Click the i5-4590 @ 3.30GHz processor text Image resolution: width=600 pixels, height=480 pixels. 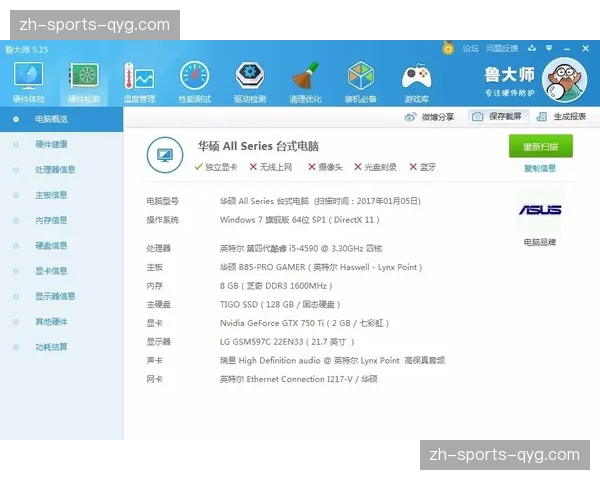pyautogui.click(x=301, y=248)
